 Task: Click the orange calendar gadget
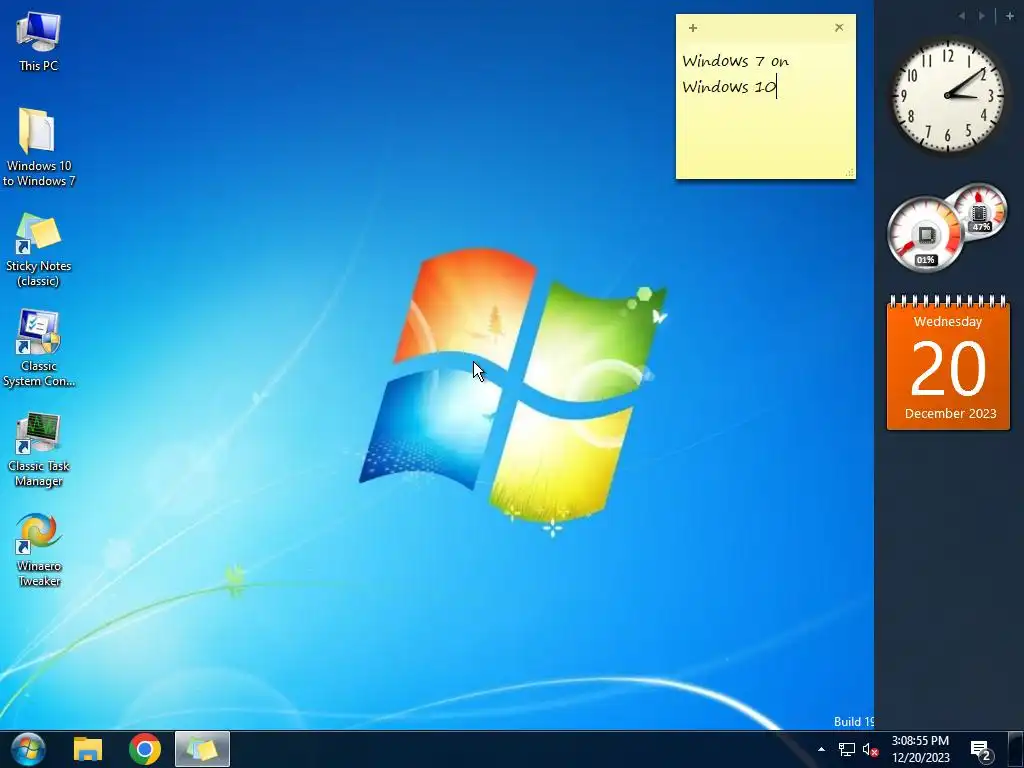click(x=948, y=363)
